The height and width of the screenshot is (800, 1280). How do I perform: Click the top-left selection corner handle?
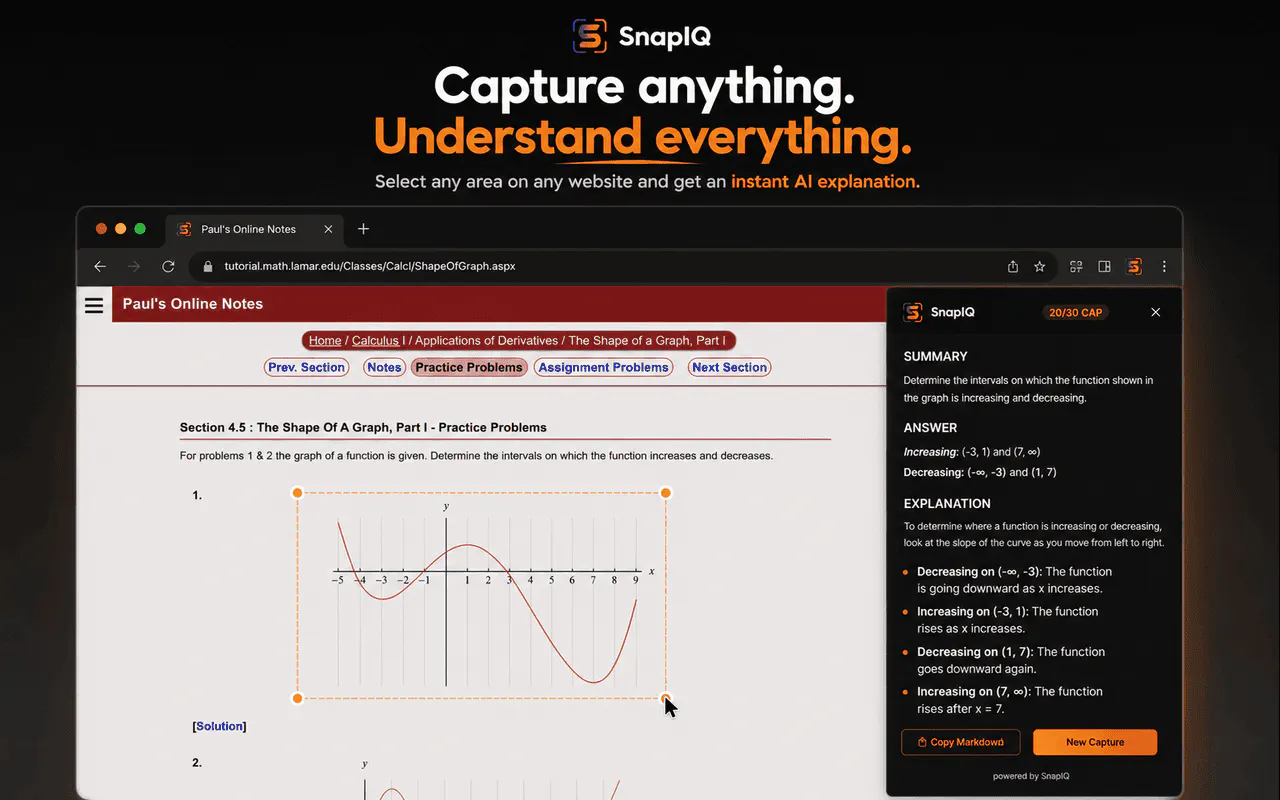point(297,492)
